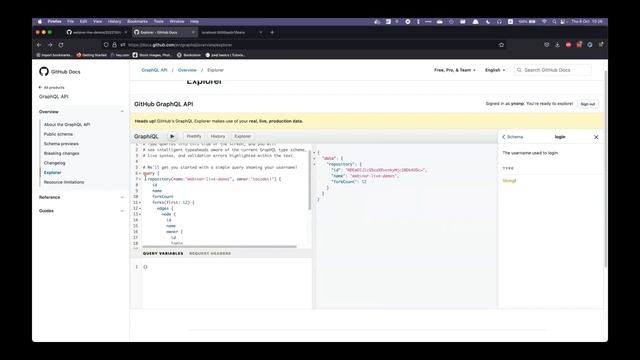Click the browser forward arrow

50,45
